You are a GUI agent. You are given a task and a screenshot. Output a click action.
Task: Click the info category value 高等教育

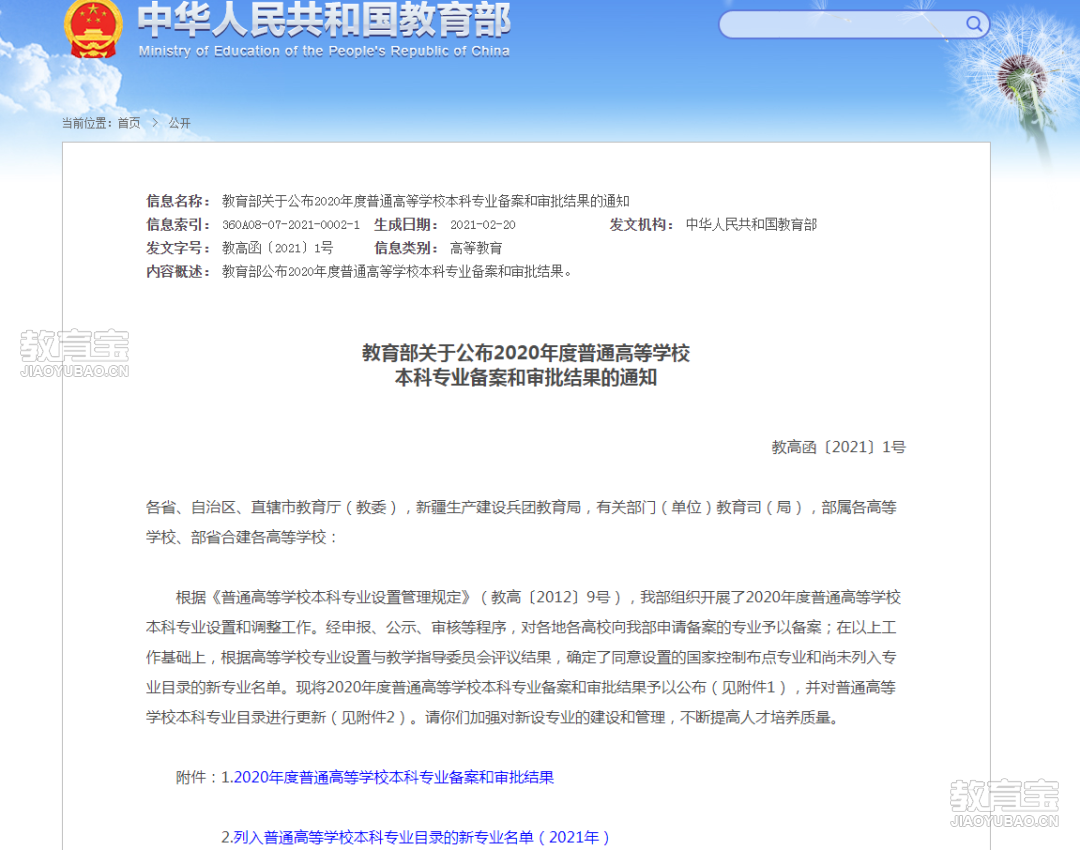[476, 248]
